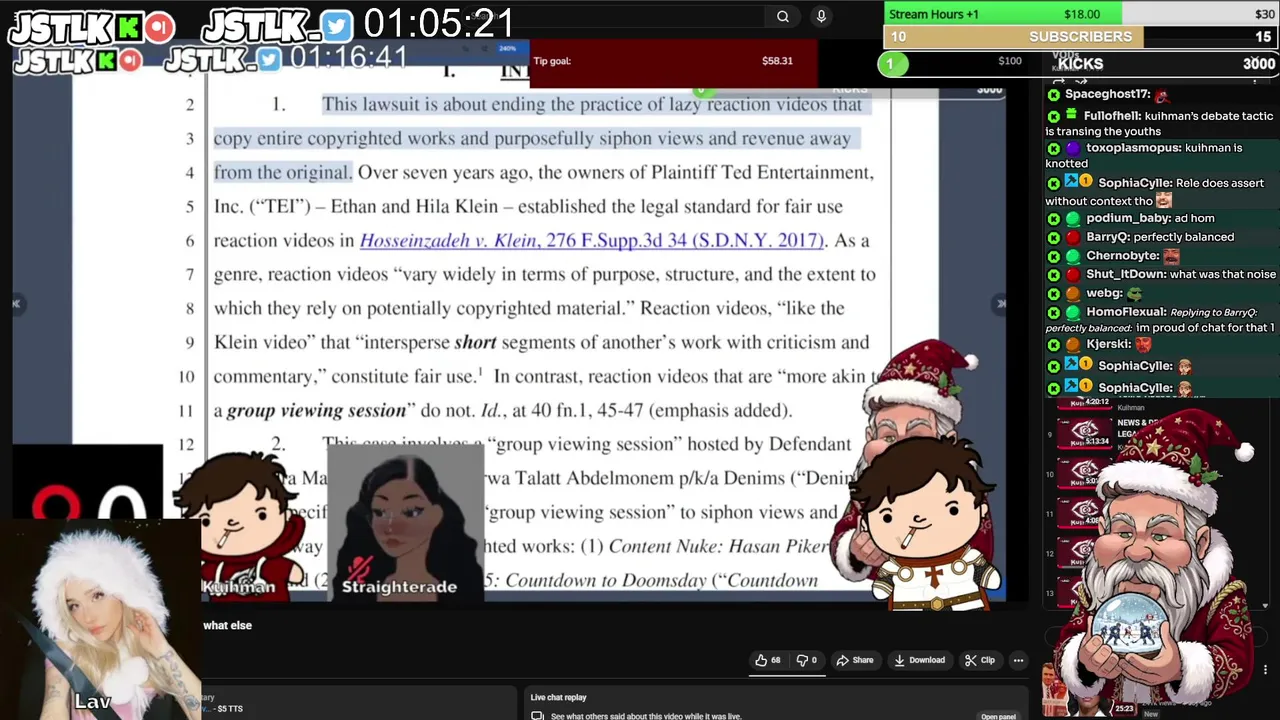Open the three-dot more actions menu beside Clip
The height and width of the screenshot is (720, 1280).
(1018, 660)
